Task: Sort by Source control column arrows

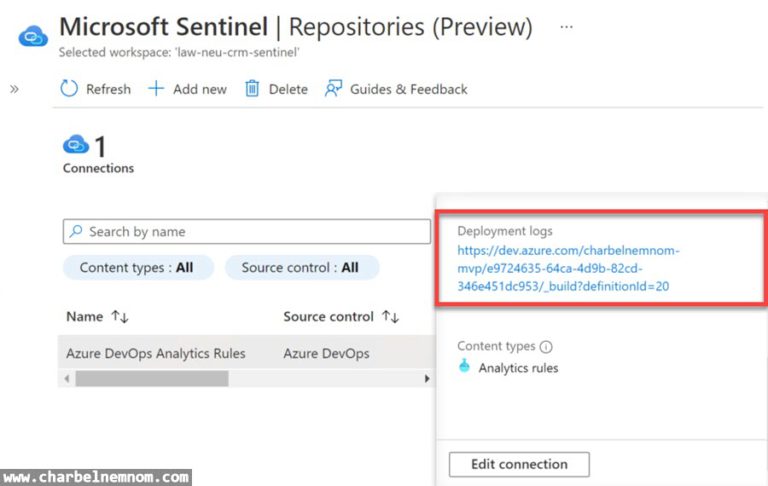Action: [390, 316]
